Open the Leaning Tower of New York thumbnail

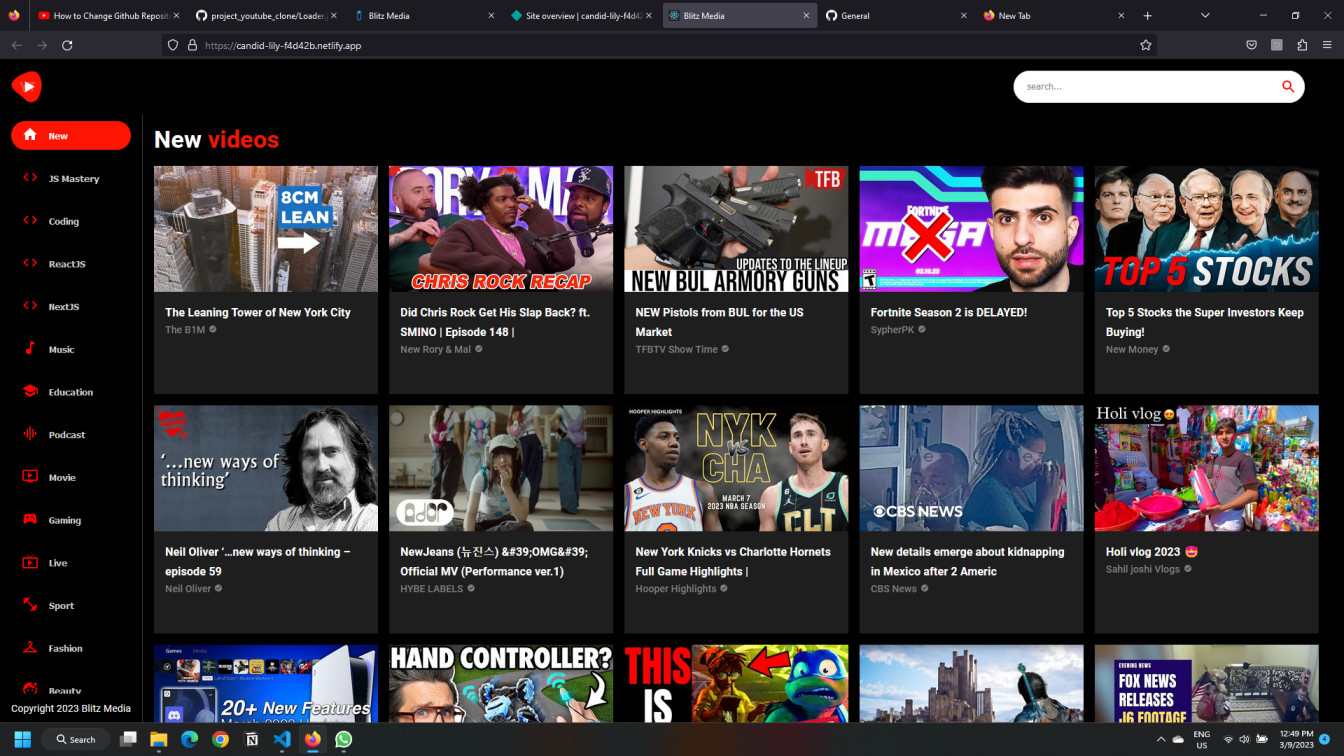[x=265, y=228]
